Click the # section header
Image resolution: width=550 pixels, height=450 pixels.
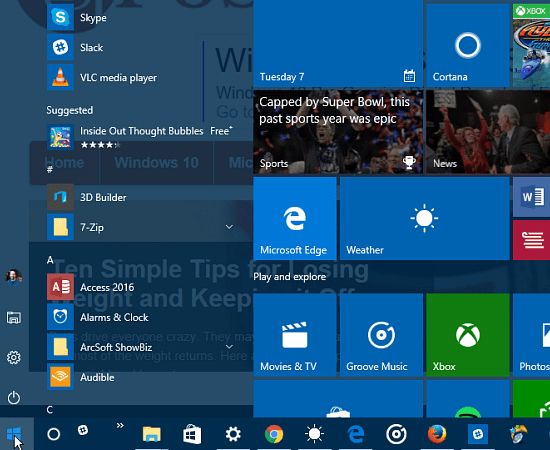pyautogui.click(x=50, y=170)
